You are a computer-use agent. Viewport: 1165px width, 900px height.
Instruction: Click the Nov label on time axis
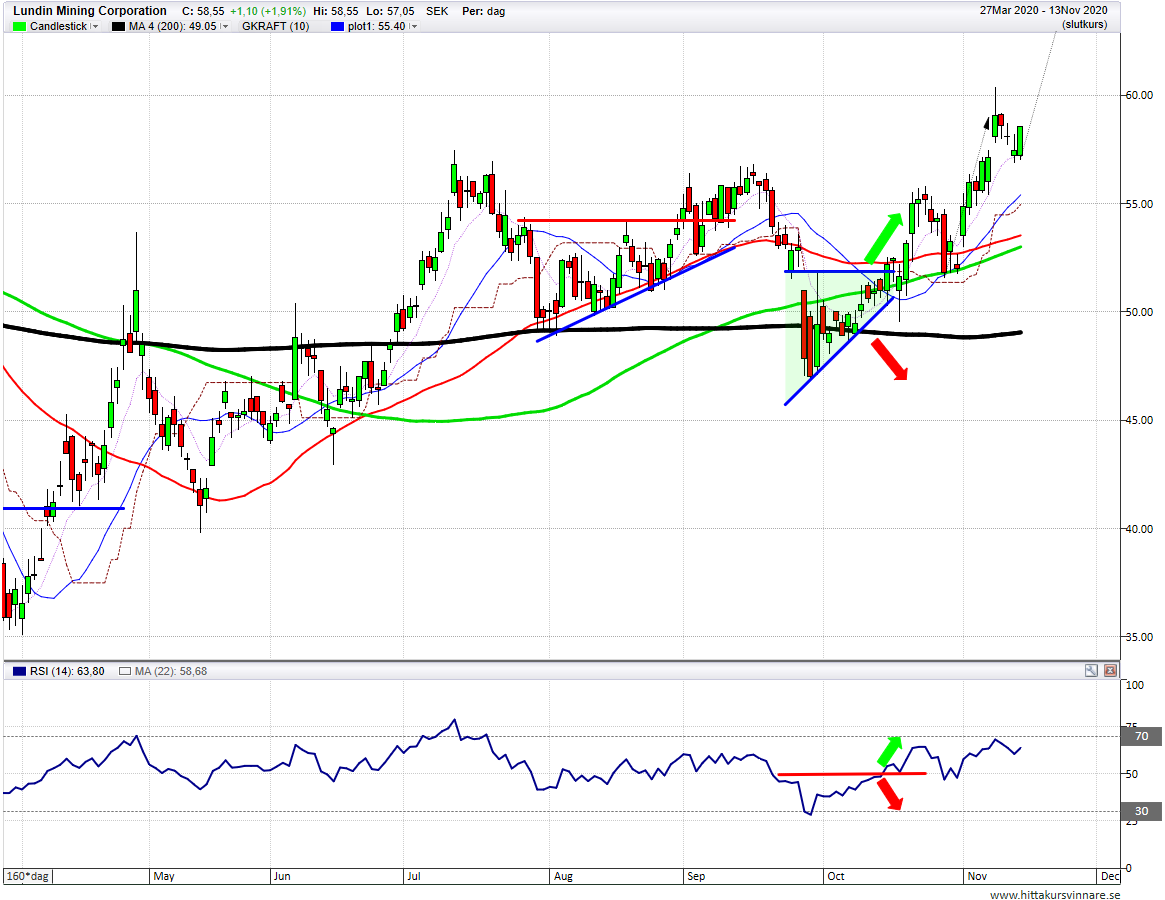click(977, 876)
